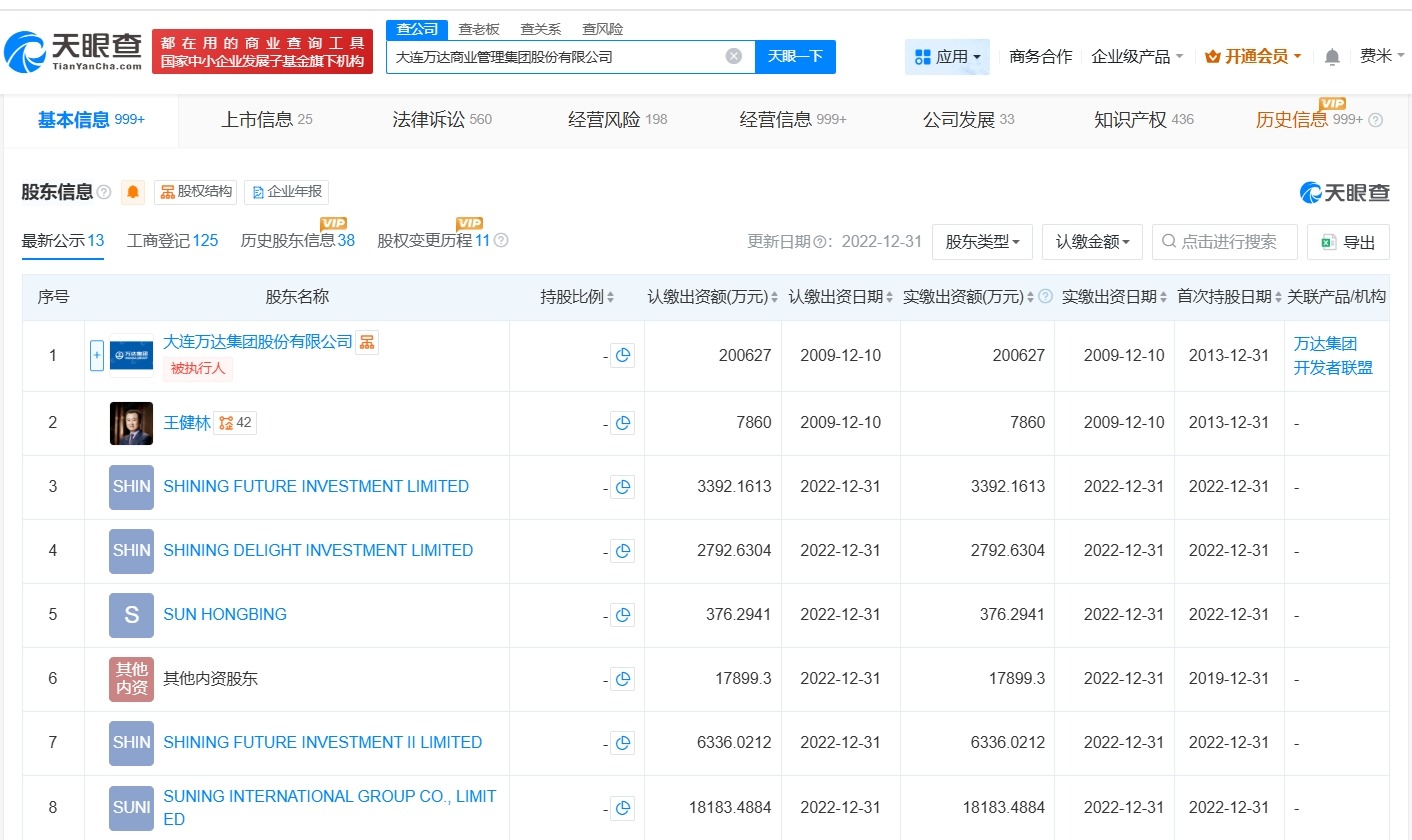Clear the search box with the X icon
This screenshot has width=1412, height=840.
tap(733, 56)
